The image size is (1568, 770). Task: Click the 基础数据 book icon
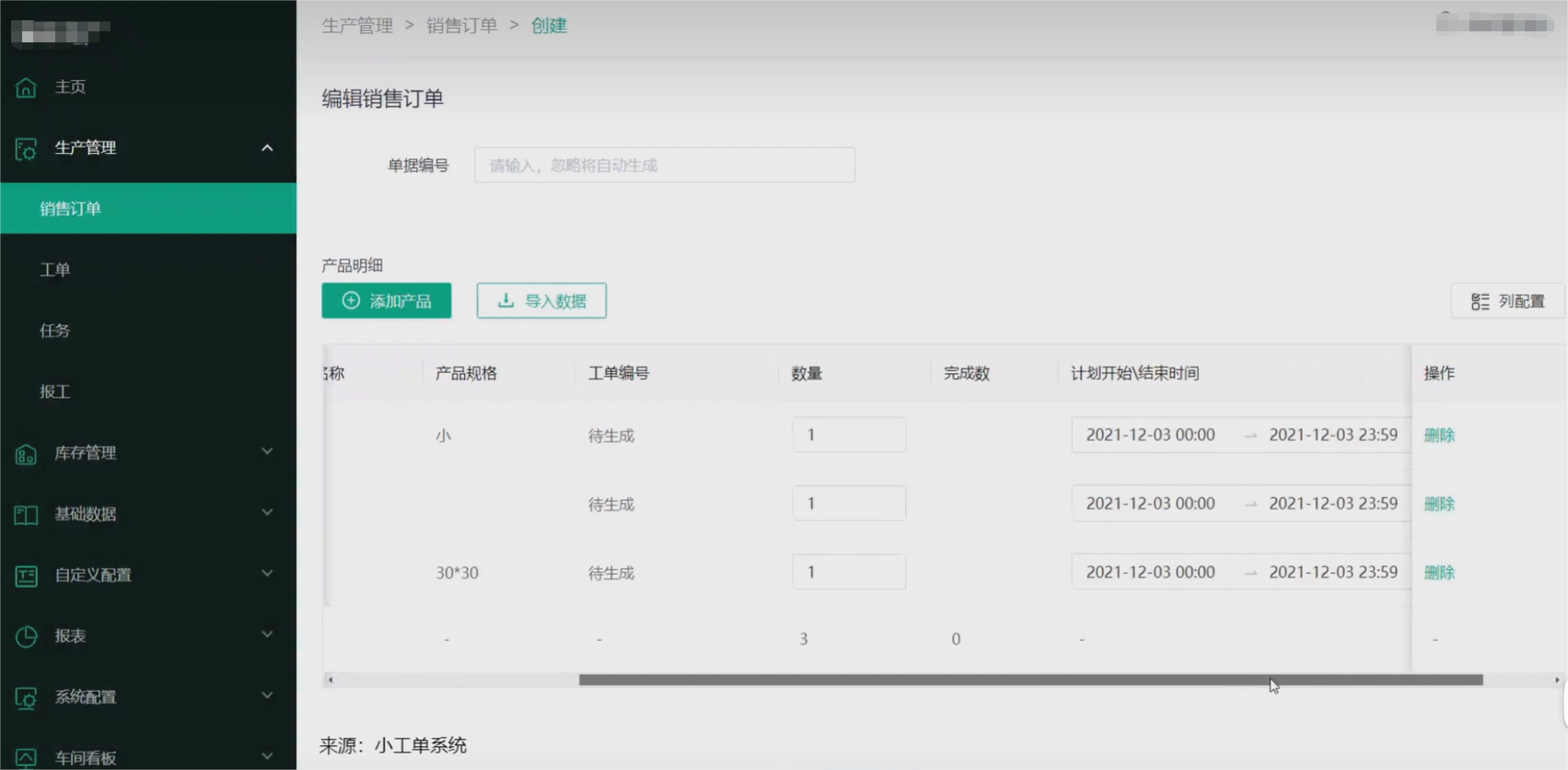(x=26, y=514)
